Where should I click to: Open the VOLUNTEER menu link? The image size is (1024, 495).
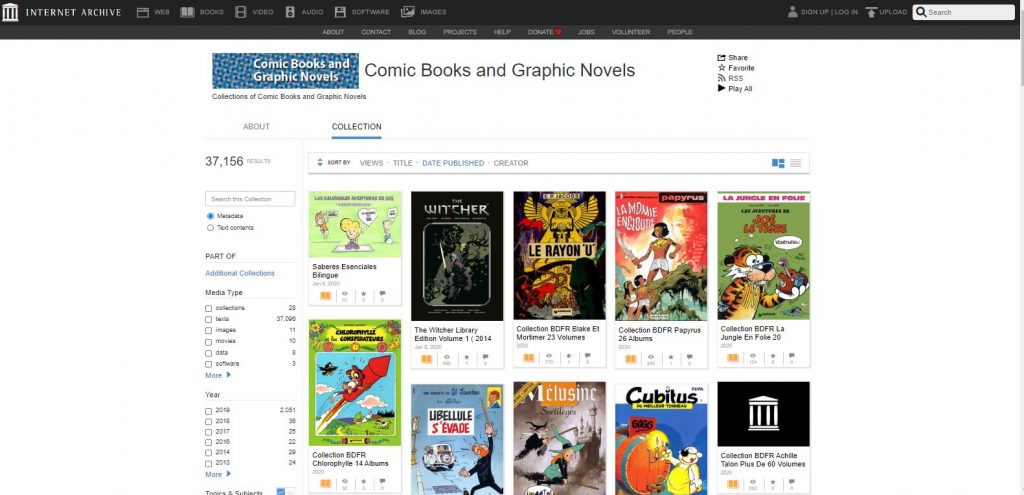(x=631, y=32)
